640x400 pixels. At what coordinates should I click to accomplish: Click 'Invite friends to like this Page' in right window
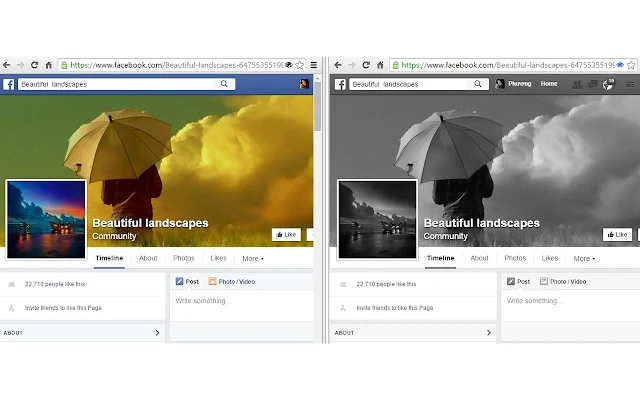pos(395,308)
